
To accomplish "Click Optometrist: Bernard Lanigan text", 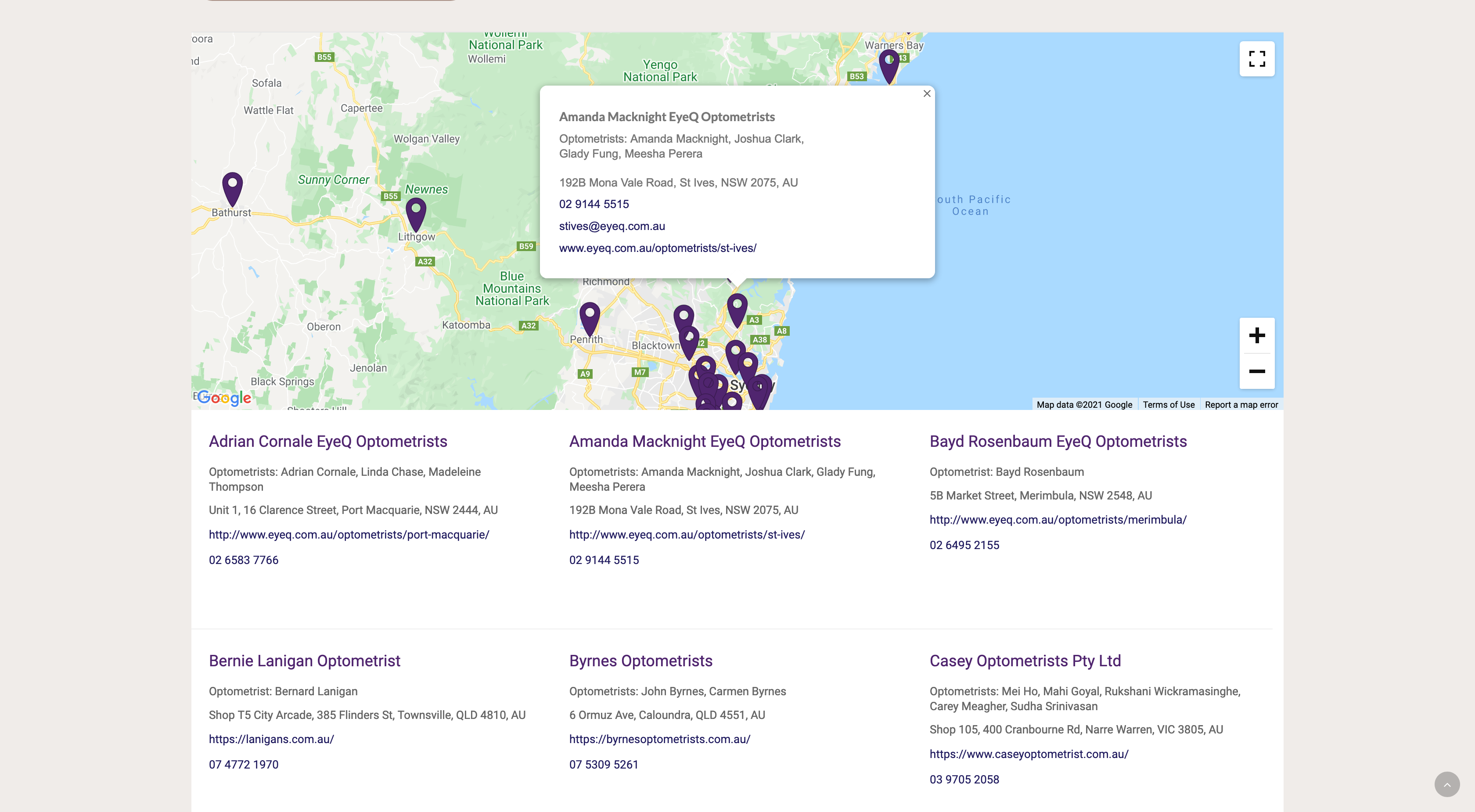I will 283,692.
